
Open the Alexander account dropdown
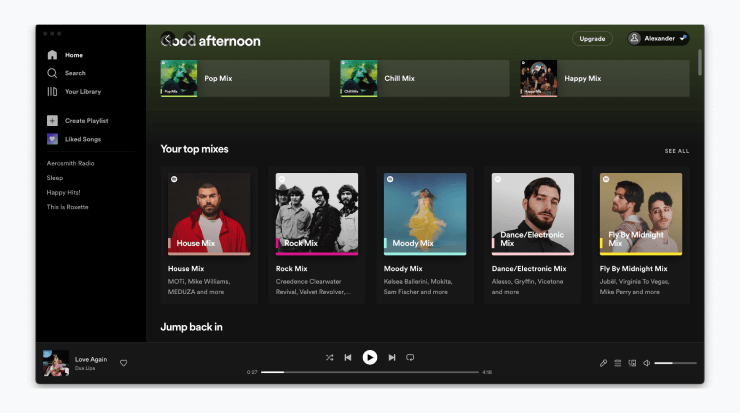point(658,39)
